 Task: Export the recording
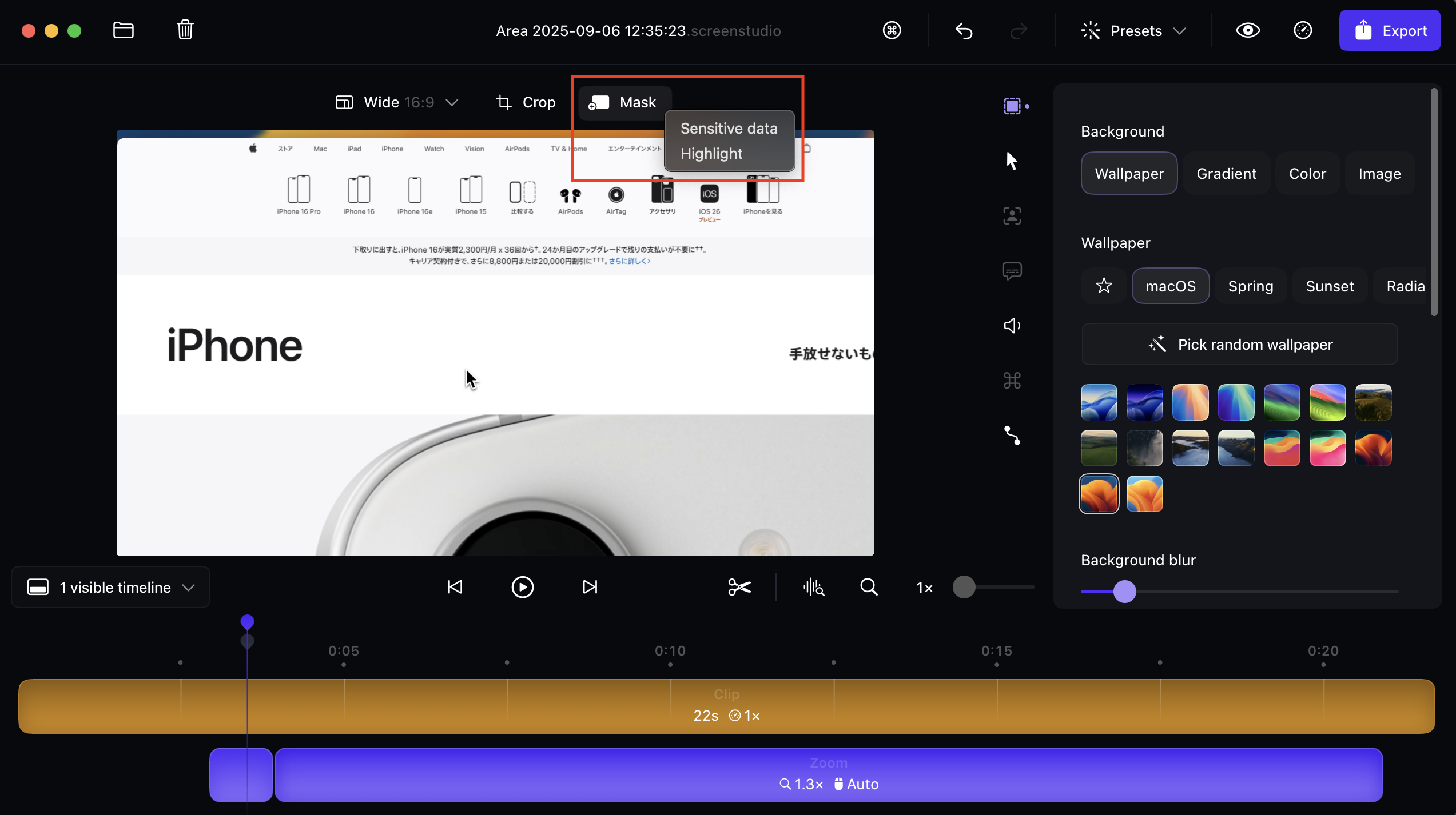1390,30
